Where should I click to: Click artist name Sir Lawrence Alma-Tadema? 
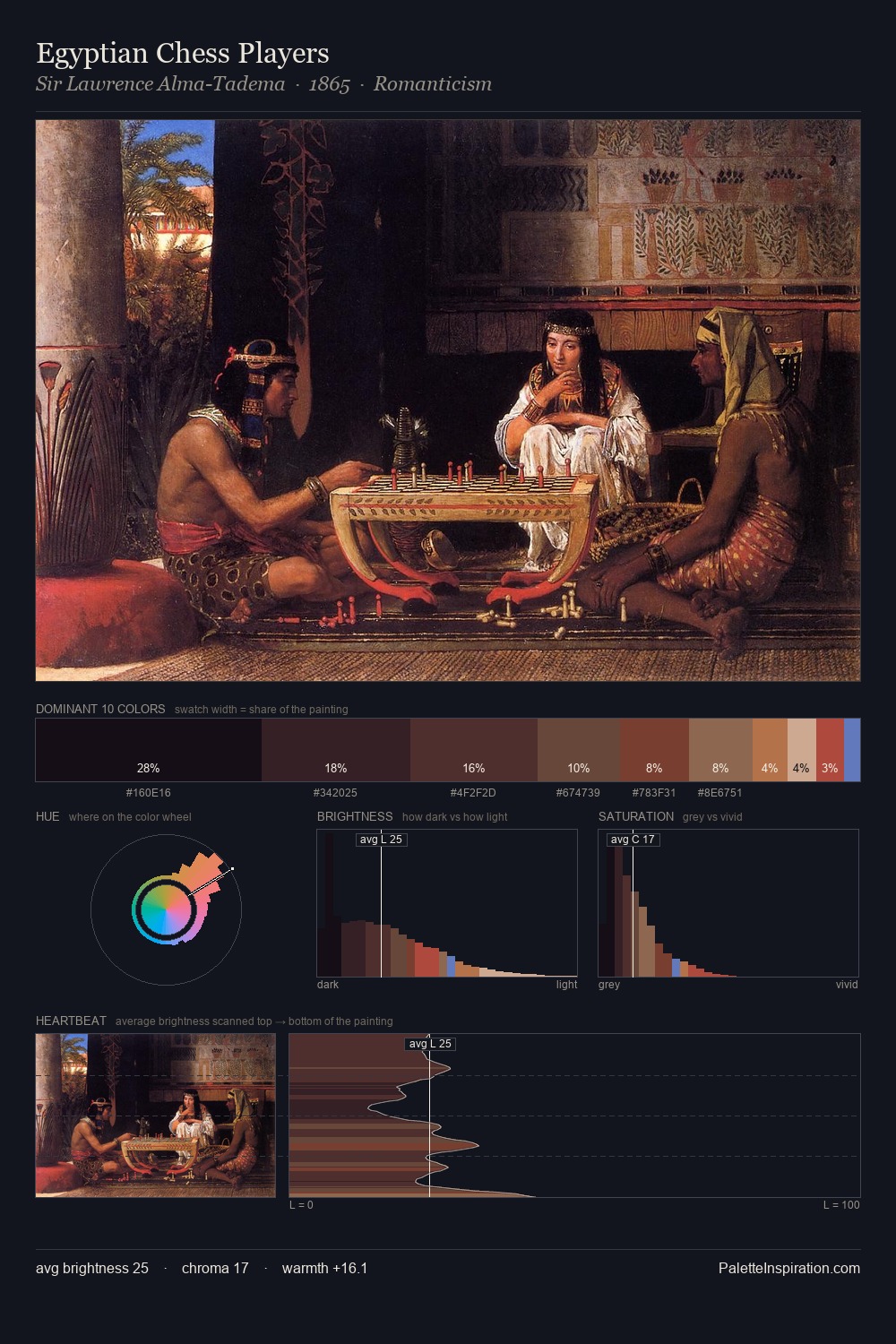pyautogui.click(x=160, y=84)
